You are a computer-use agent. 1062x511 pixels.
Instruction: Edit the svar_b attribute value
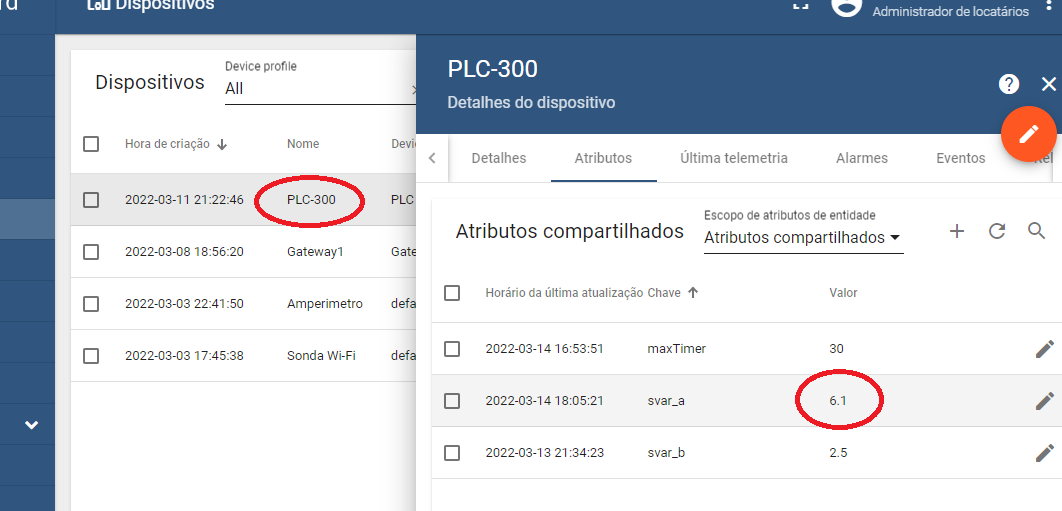[x=1044, y=453]
